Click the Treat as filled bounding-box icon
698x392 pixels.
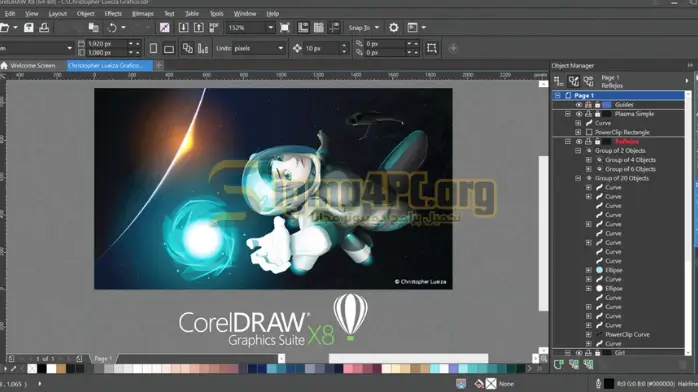coord(431,48)
